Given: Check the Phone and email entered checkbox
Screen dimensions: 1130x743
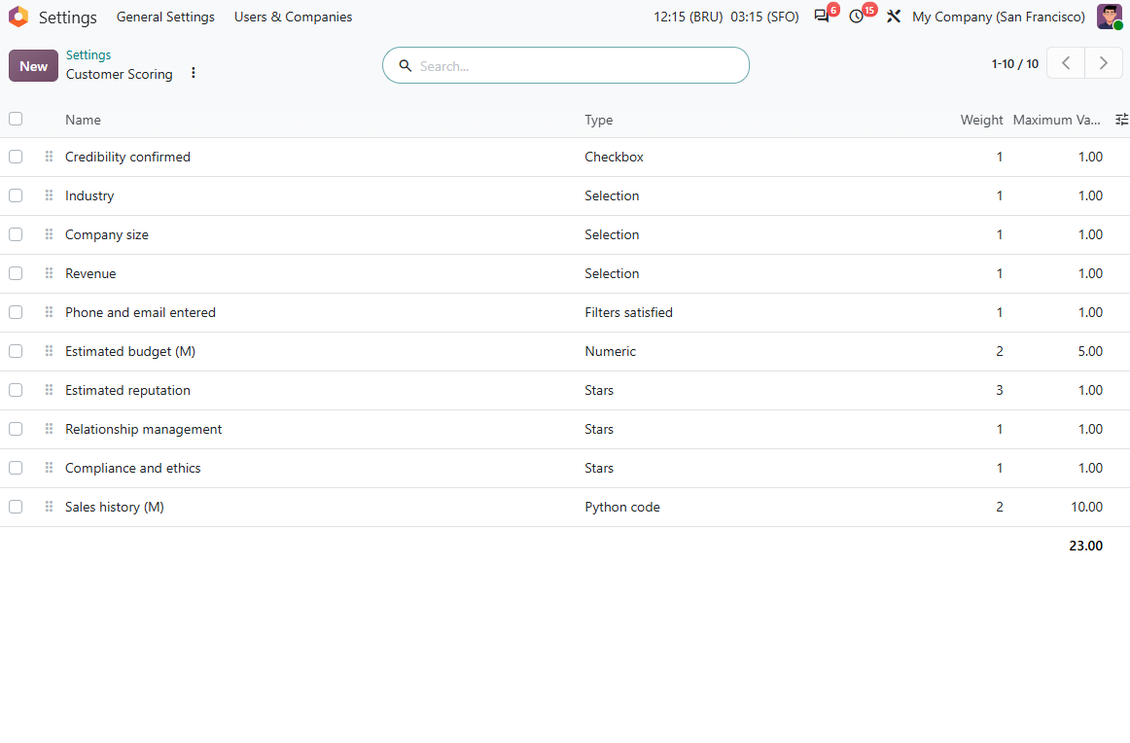Looking at the screenshot, I should coord(16,312).
